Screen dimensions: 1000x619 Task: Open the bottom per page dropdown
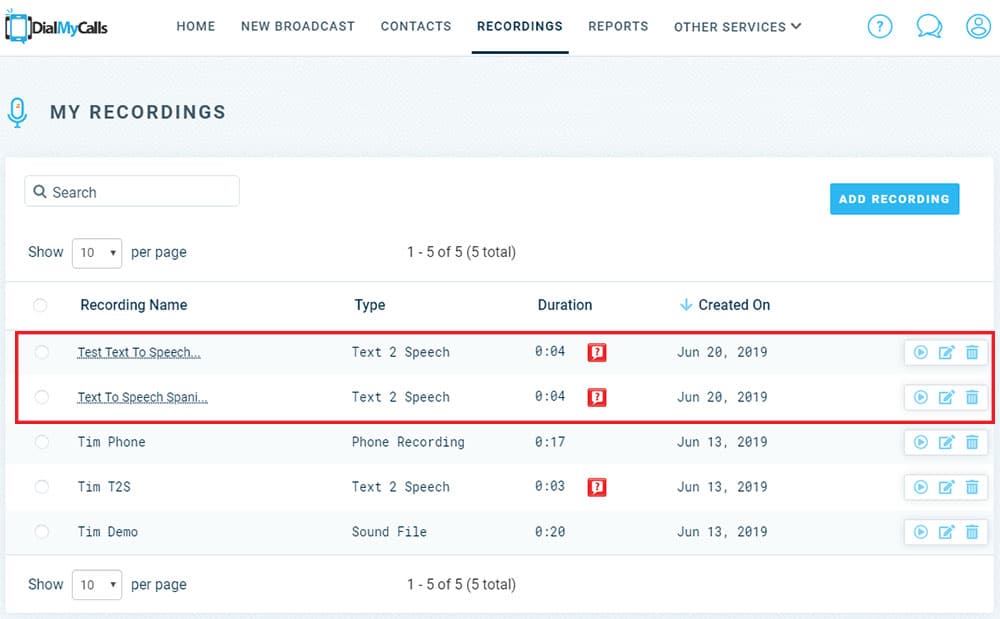click(97, 585)
